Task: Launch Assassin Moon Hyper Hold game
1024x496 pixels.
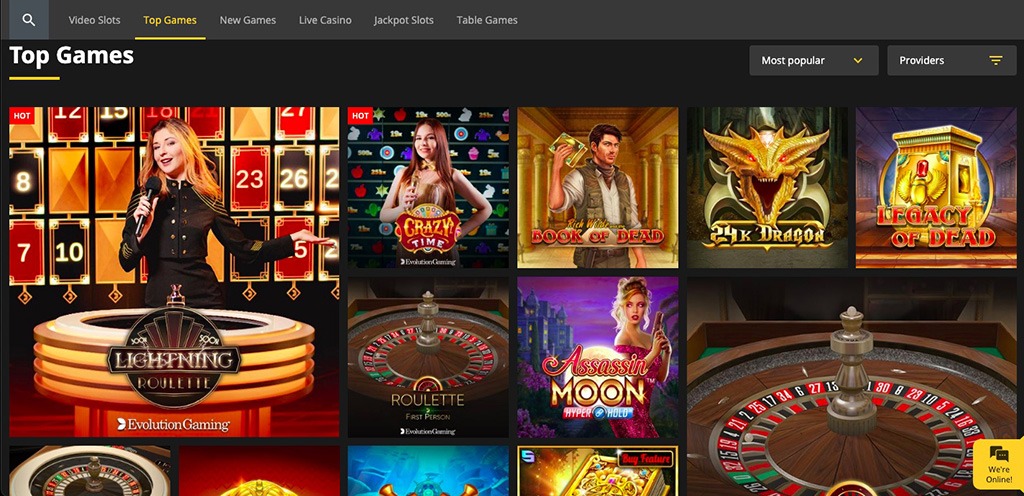Action: click(598, 357)
